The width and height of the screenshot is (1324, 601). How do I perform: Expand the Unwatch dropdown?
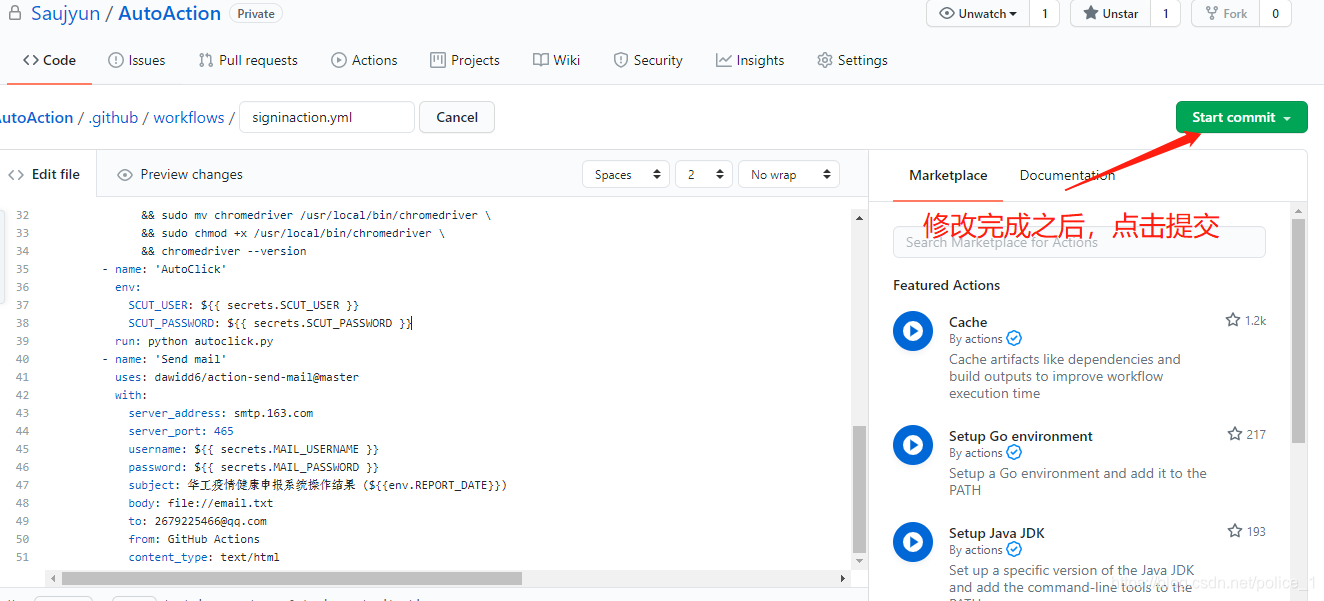979,14
